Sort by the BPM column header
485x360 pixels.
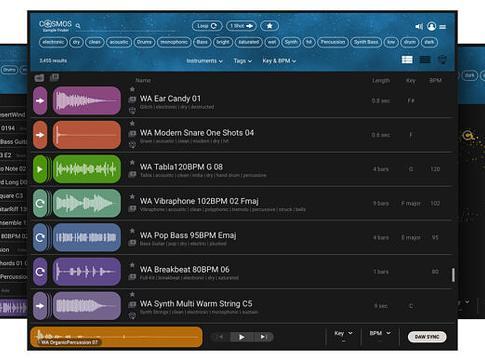435,80
